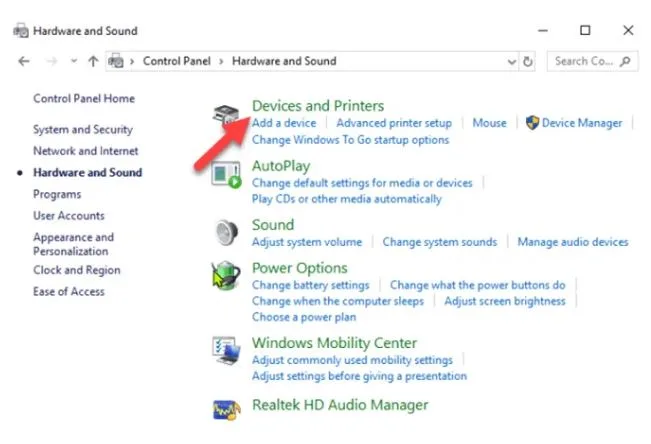The height and width of the screenshot is (444, 651).
Task: Maximize the Hardware and Sound window
Action: 585,30
